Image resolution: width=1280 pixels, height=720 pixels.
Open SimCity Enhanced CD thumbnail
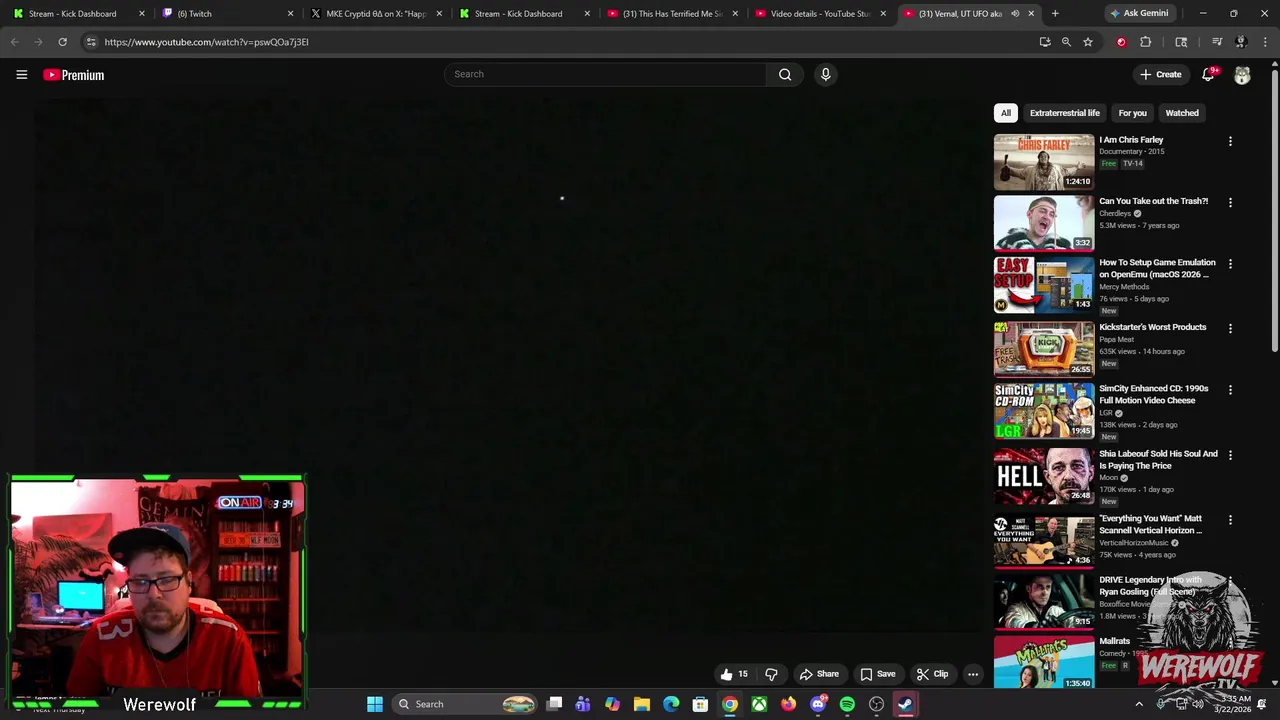click(1043, 411)
